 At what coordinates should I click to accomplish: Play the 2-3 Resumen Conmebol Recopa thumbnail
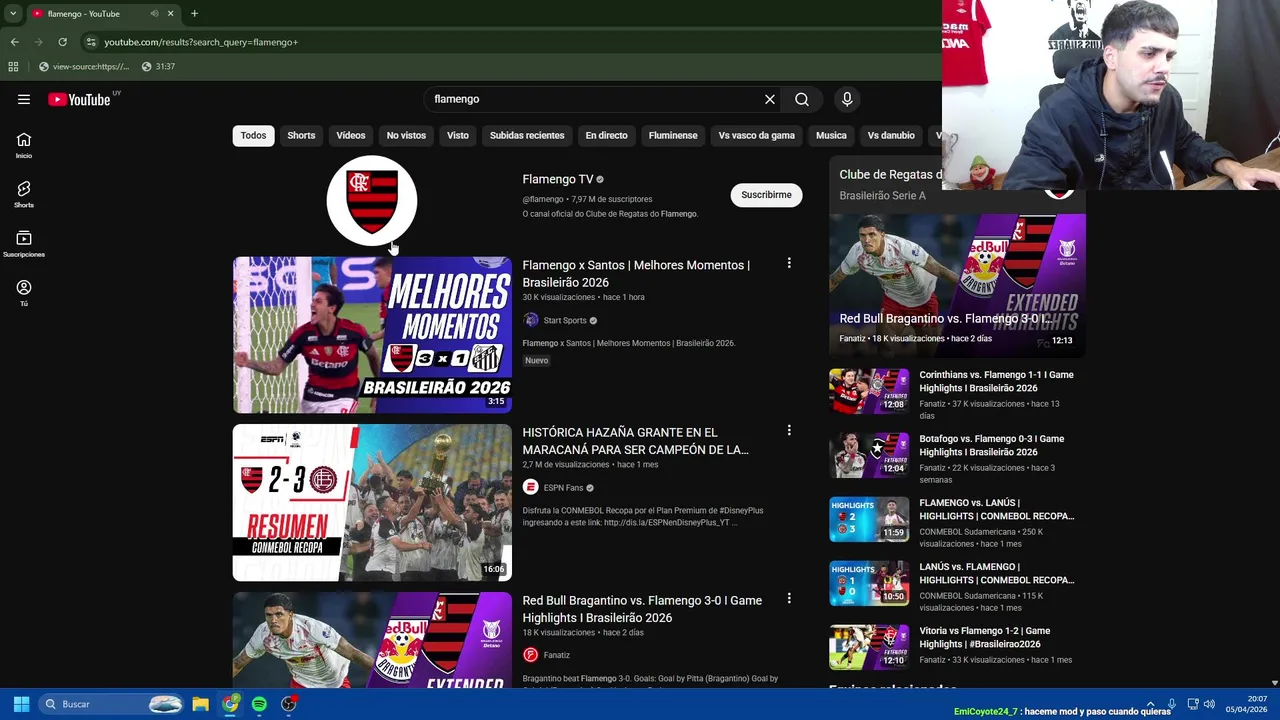(x=372, y=503)
